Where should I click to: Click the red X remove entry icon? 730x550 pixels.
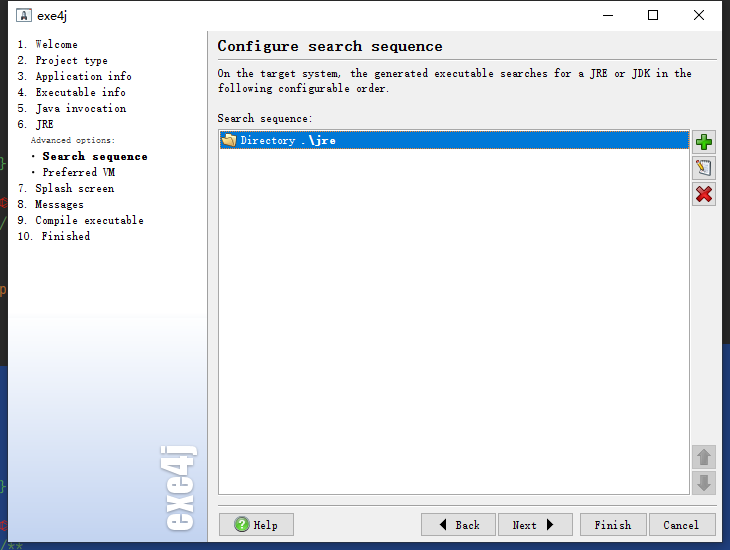704,194
